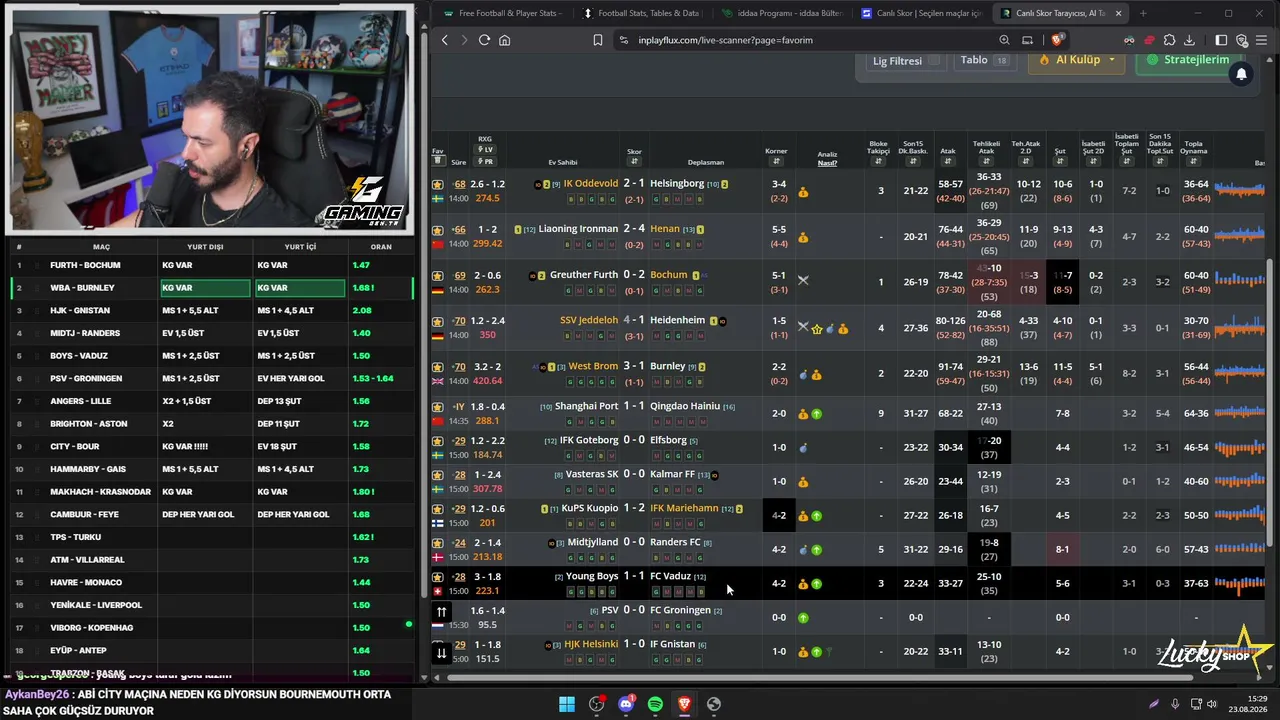Screen dimensions: 1280x720
Task: Sort table by the Korner column arrows
Action: [776, 161]
